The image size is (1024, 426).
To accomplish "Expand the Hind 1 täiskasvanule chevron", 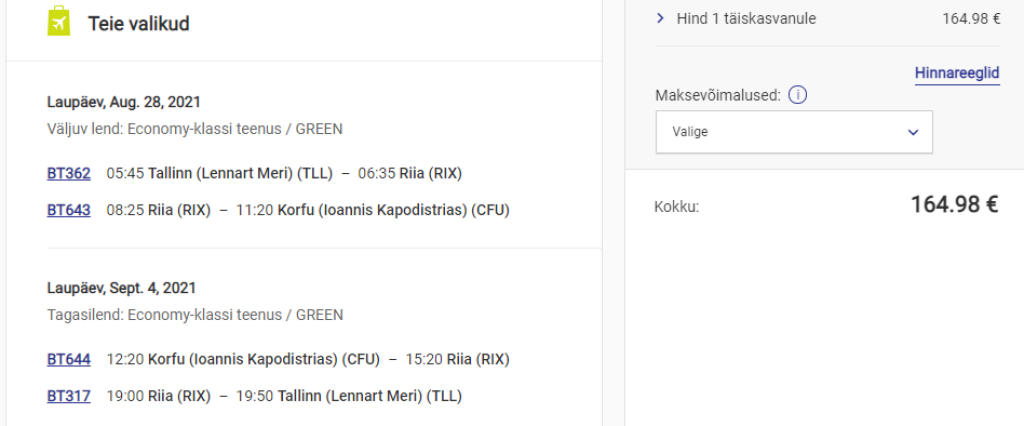I will tap(661, 18).
